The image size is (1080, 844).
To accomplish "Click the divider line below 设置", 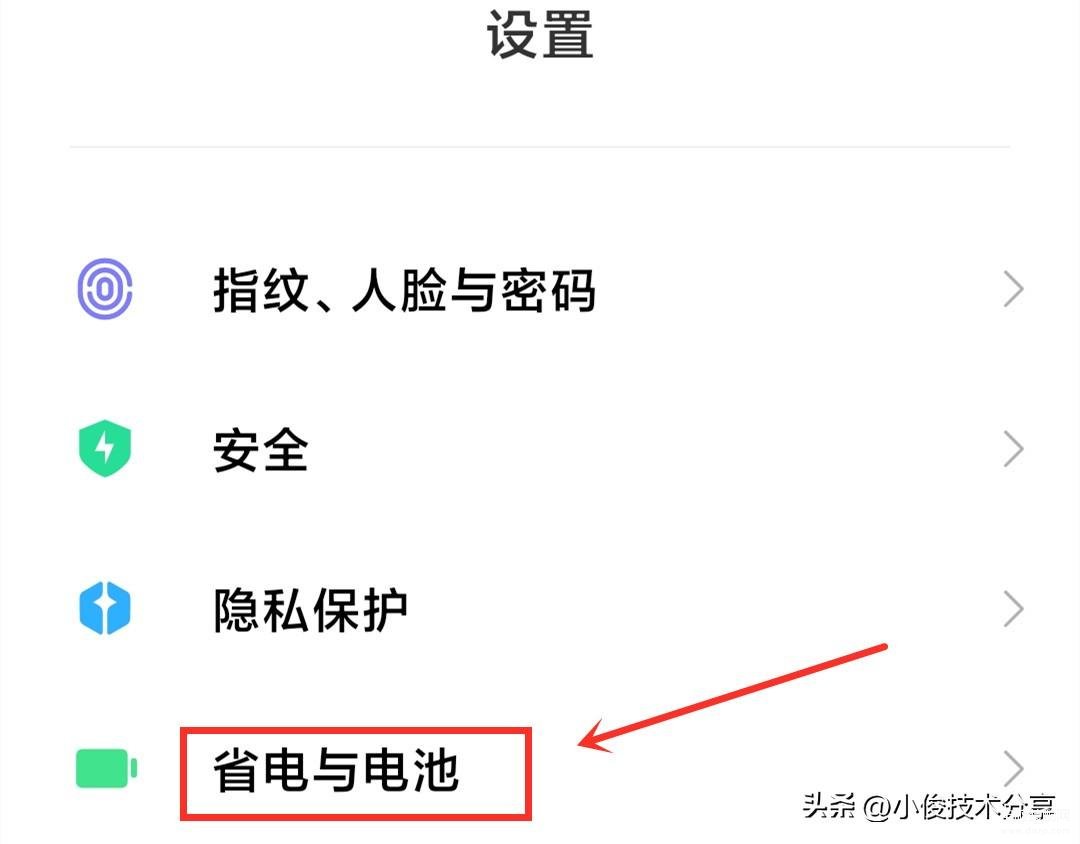I will click(540, 147).
